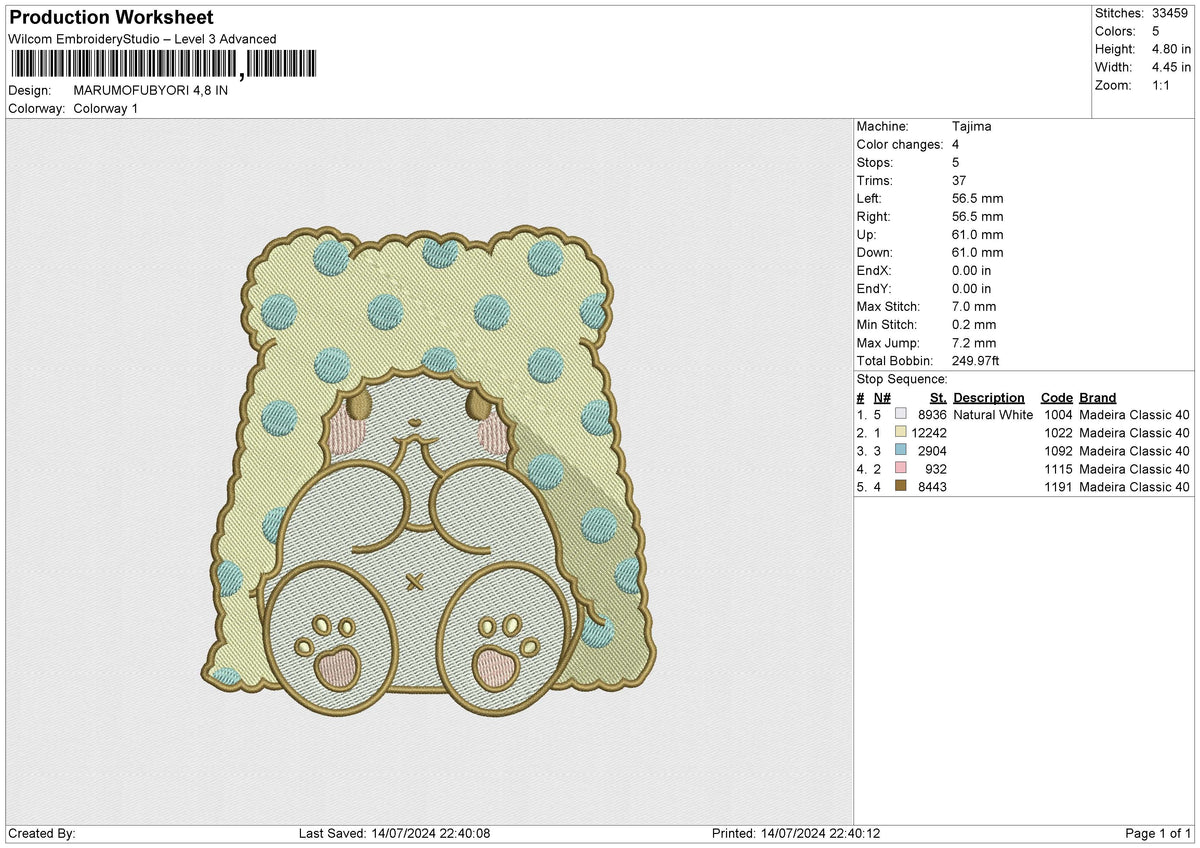Click the 'Stops:' value '5'
Viewport: 1200px width, 848px height.
click(x=956, y=163)
